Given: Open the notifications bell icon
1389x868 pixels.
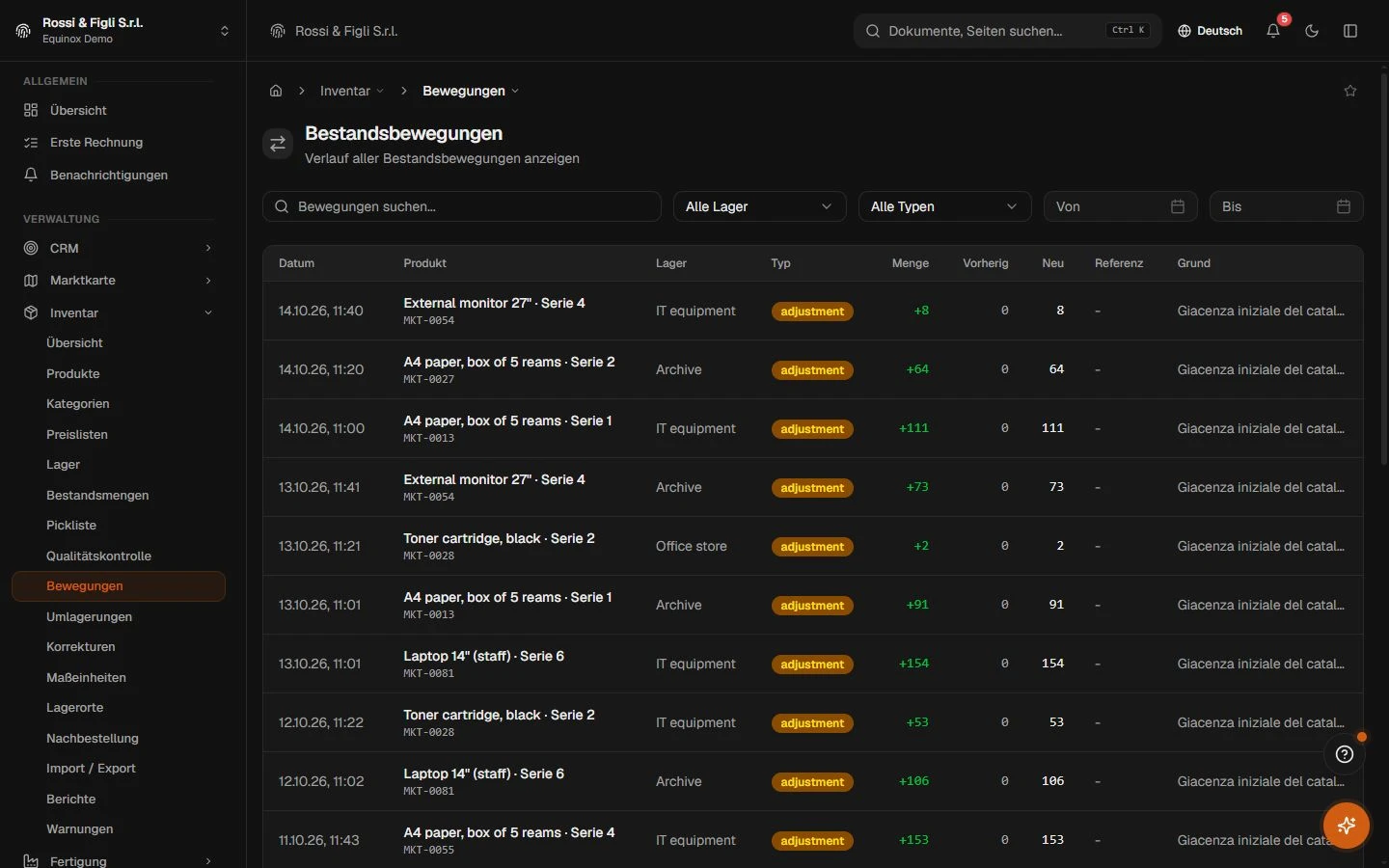Looking at the screenshot, I should click(1273, 31).
